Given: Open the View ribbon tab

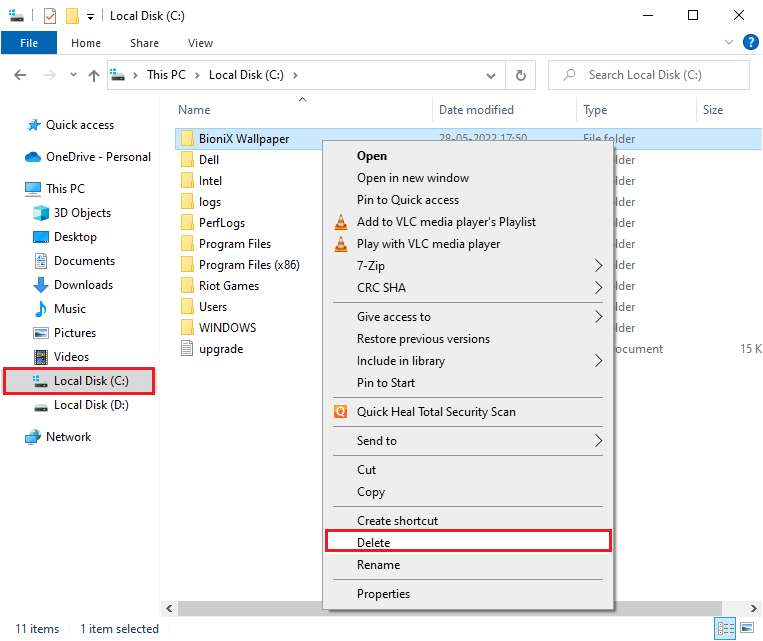Looking at the screenshot, I should click(200, 43).
